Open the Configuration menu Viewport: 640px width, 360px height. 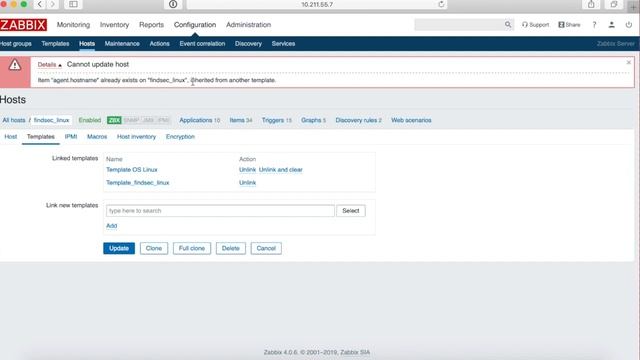coord(195,24)
